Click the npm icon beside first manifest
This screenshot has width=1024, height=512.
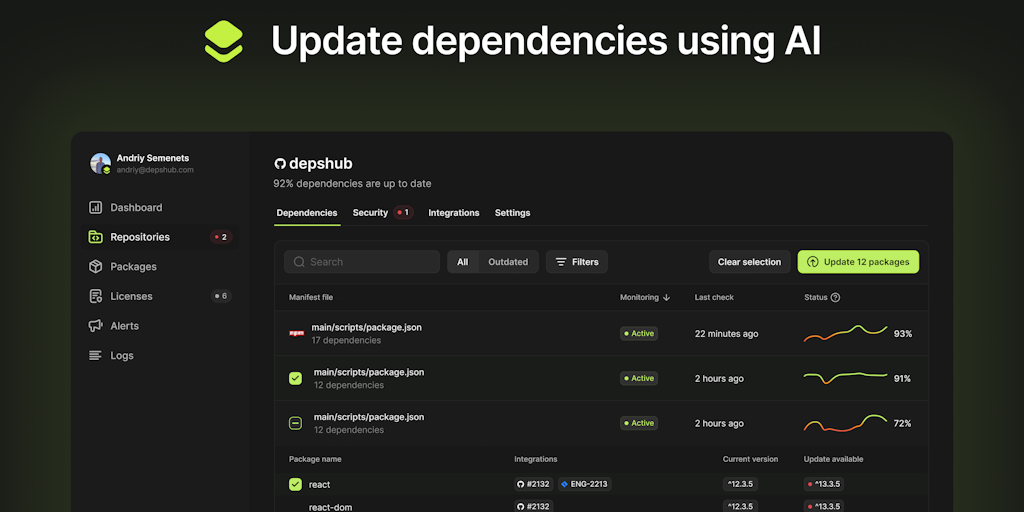click(296, 333)
